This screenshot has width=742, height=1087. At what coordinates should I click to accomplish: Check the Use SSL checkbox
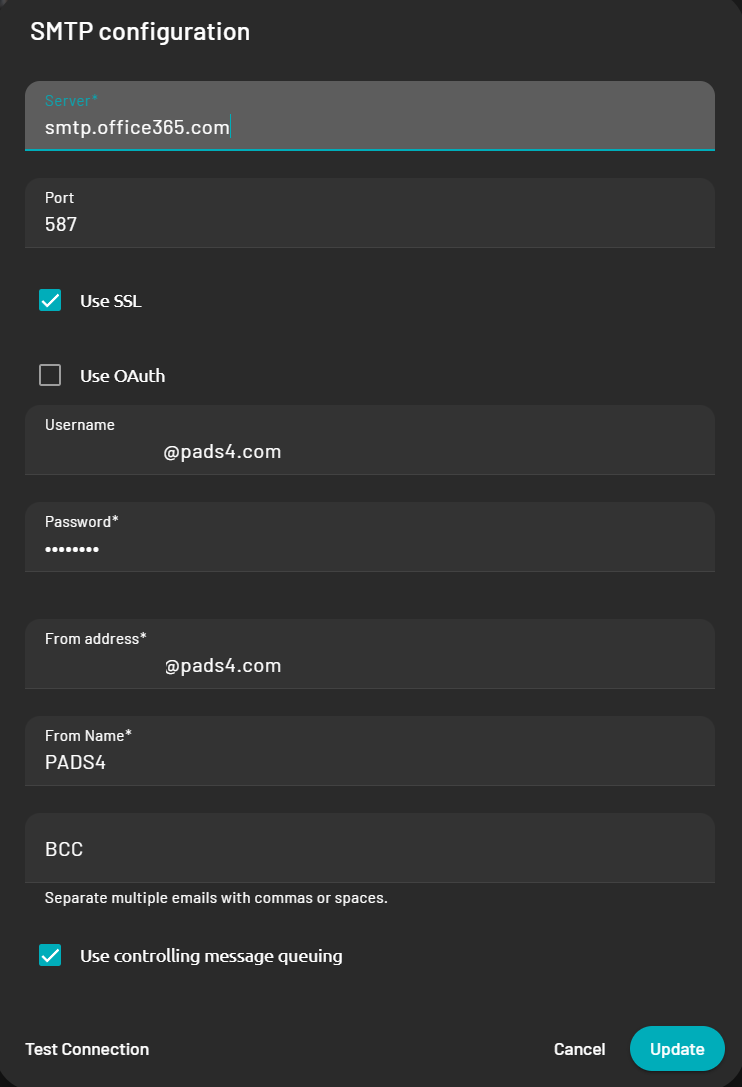click(x=50, y=299)
